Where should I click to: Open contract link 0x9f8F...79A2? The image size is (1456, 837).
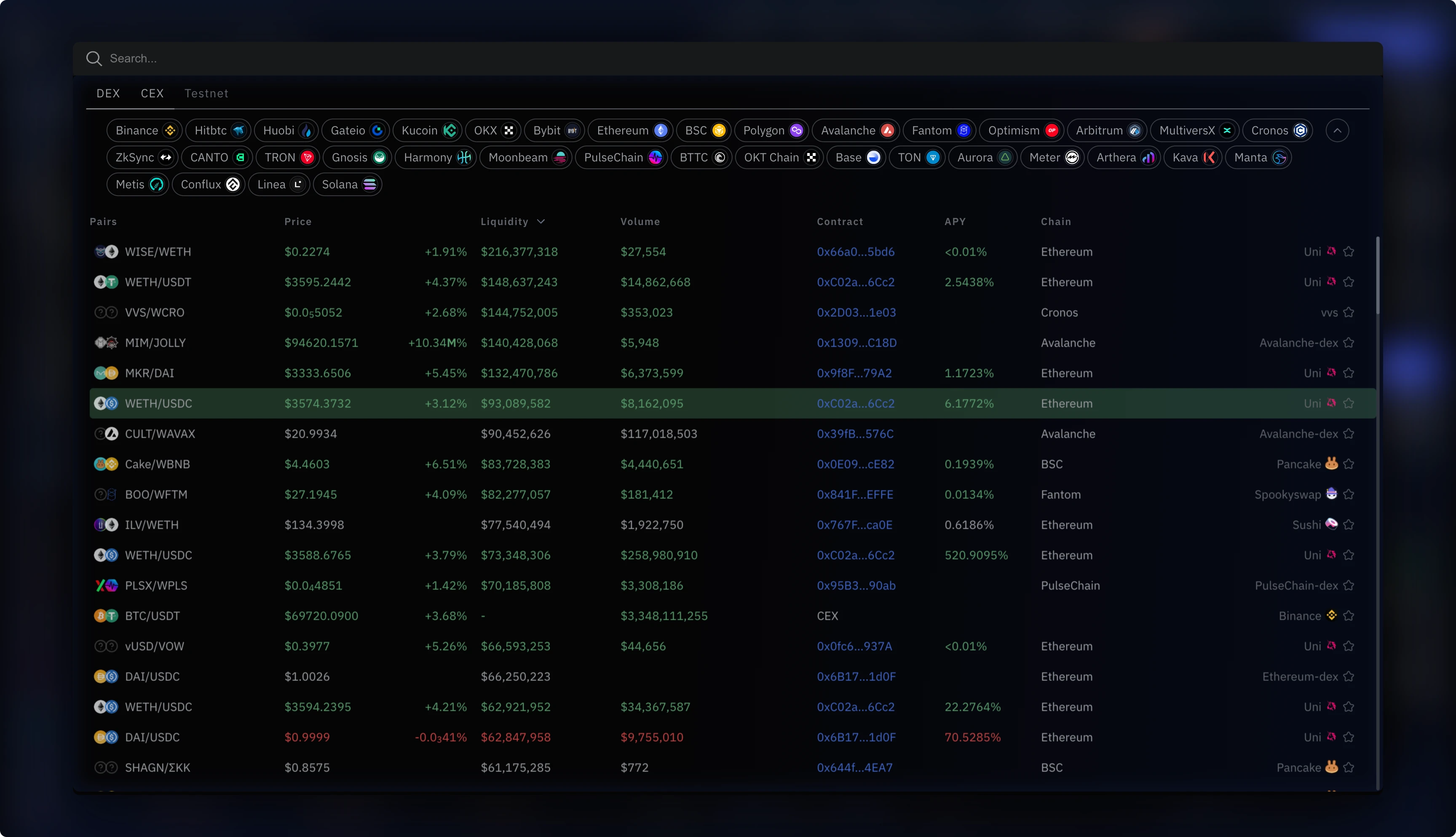coord(854,374)
